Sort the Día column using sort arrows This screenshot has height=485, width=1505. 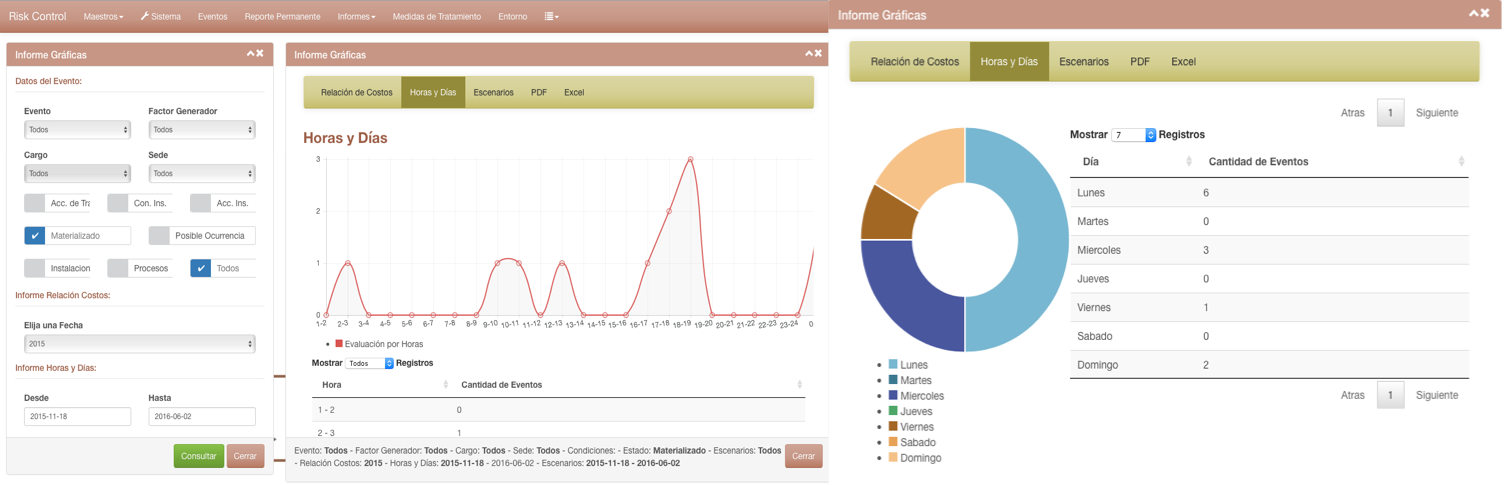click(x=1189, y=162)
